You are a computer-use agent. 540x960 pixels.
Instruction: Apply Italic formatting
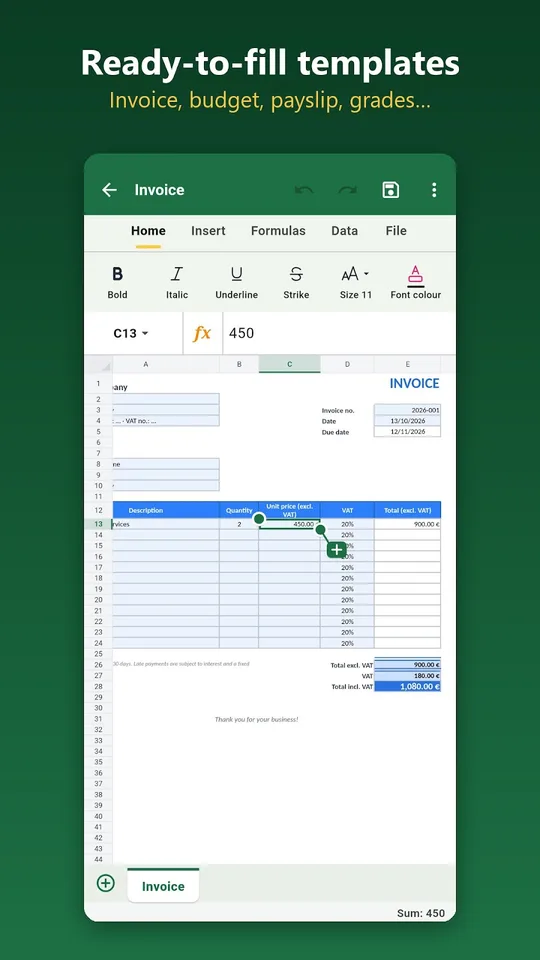click(x=177, y=282)
